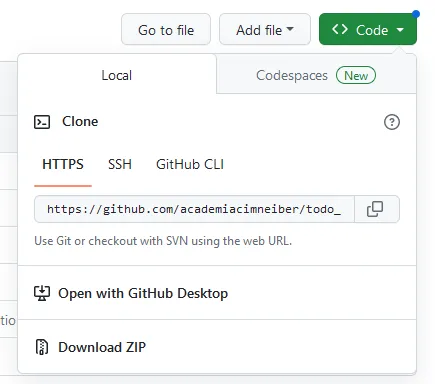This screenshot has width=435, height=384.
Task: Copy the HTTPS clone URL to clipboard
Action: (x=377, y=209)
